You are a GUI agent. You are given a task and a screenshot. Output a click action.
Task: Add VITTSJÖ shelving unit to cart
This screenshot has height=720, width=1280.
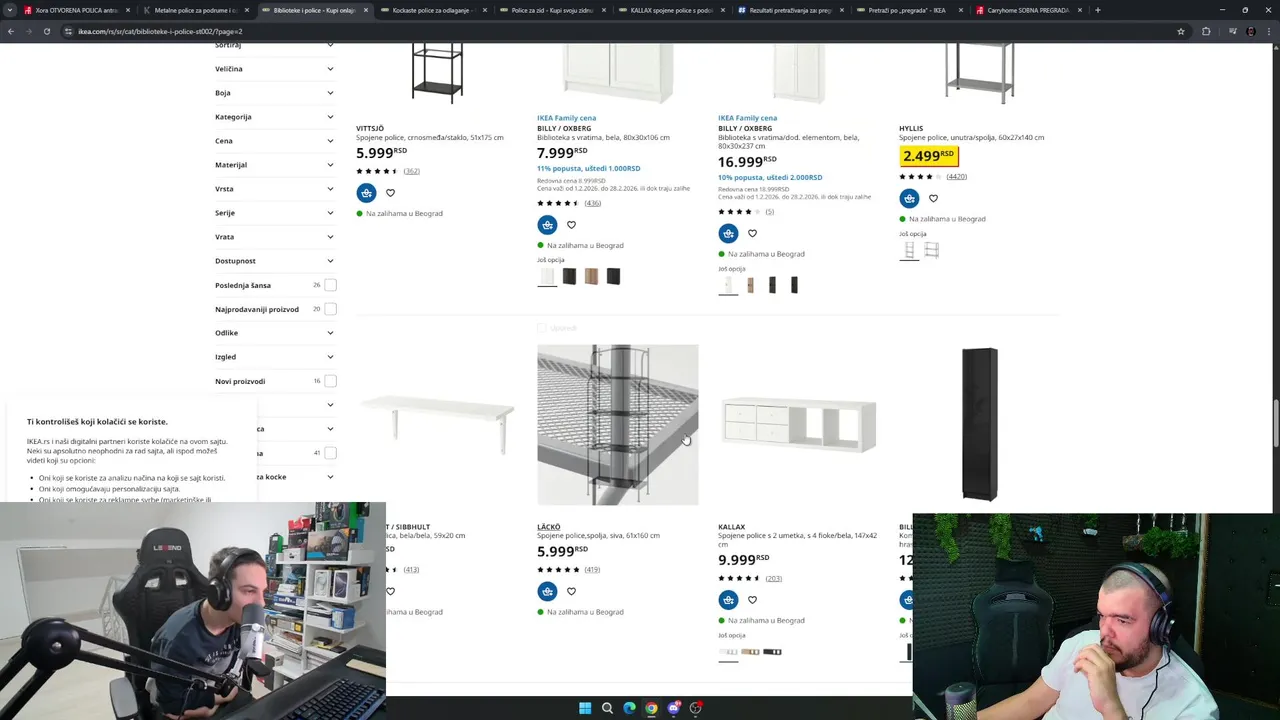coord(366,193)
